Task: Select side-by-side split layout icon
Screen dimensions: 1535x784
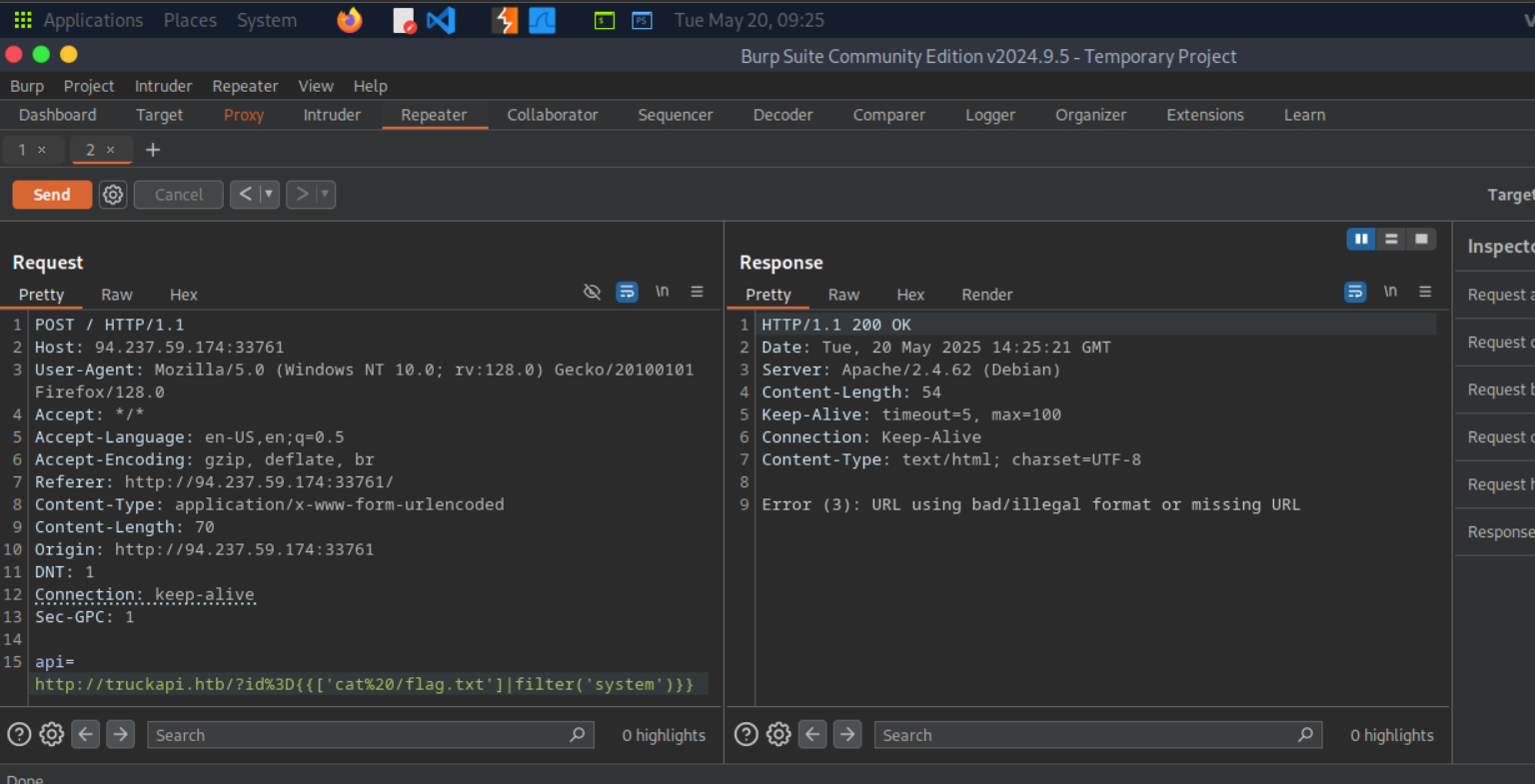Action: (x=1361, y=239)
